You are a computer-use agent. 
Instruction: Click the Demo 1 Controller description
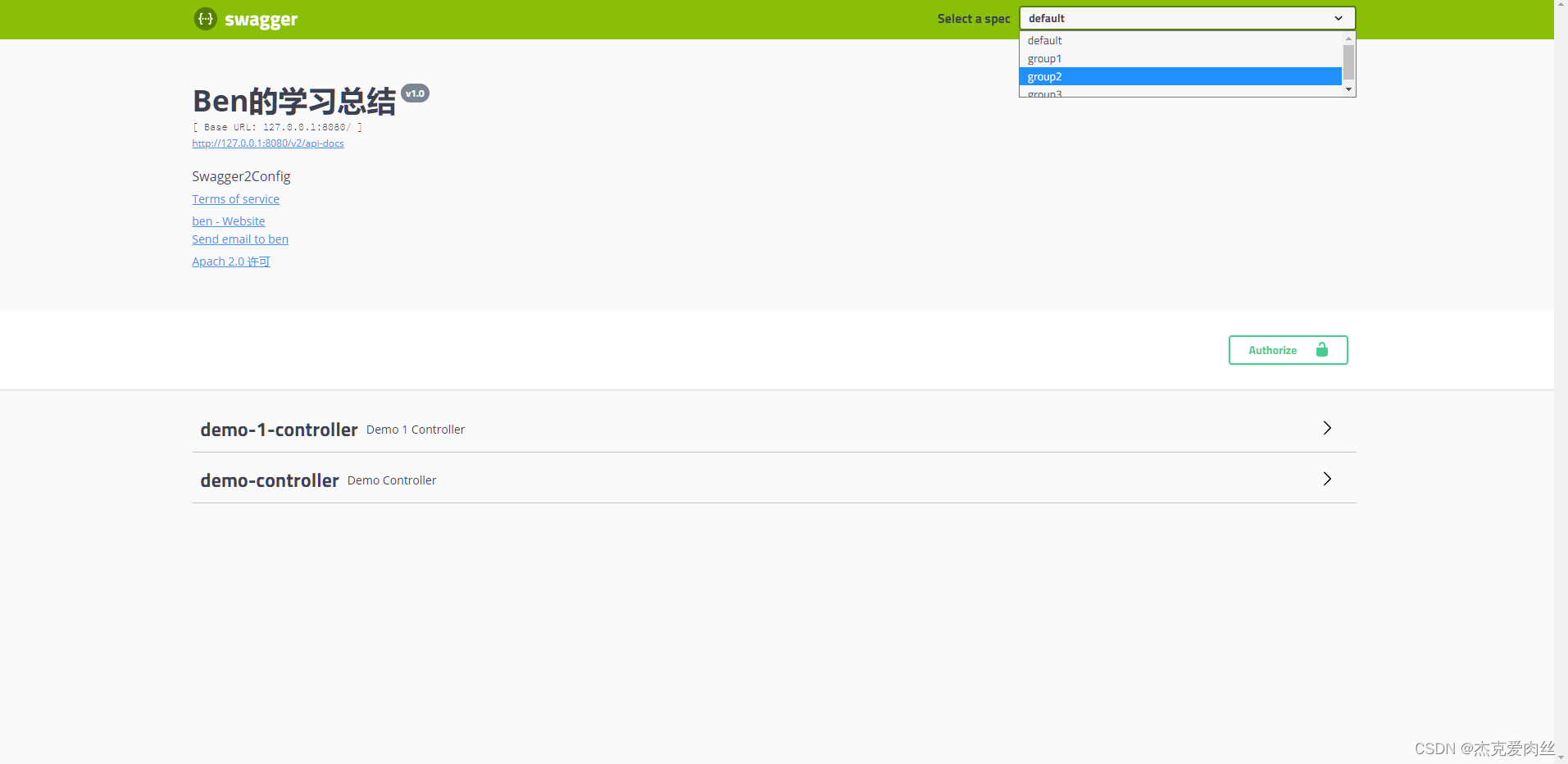(x=416, y=430)
